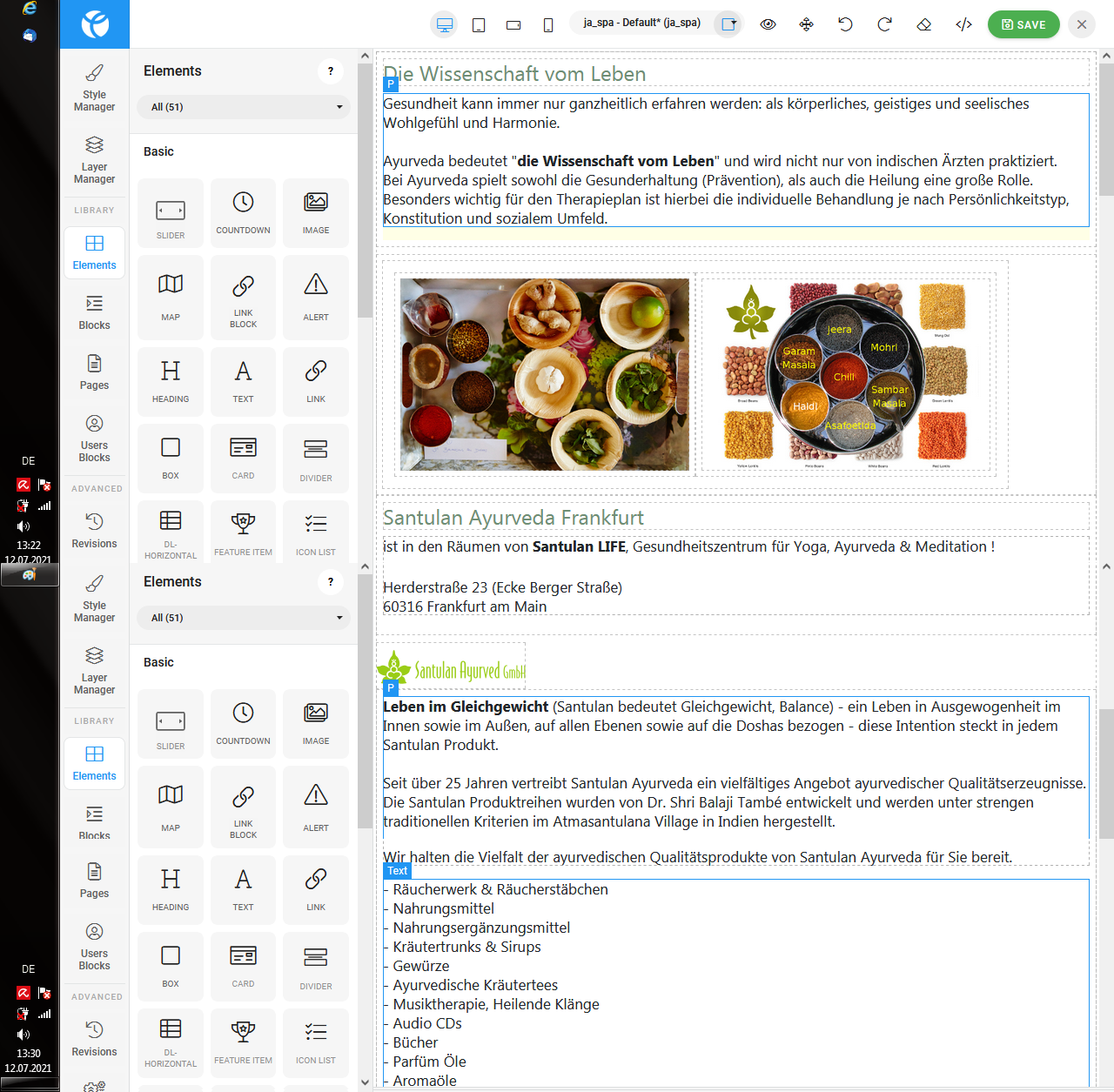Redo the last undone change

[885, 24]
